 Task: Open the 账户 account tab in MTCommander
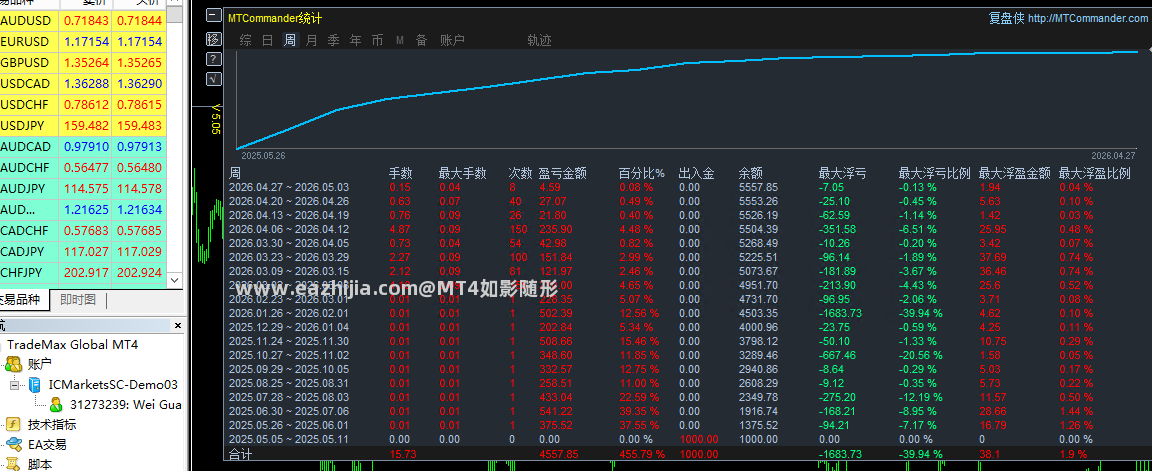coord(453,40)
